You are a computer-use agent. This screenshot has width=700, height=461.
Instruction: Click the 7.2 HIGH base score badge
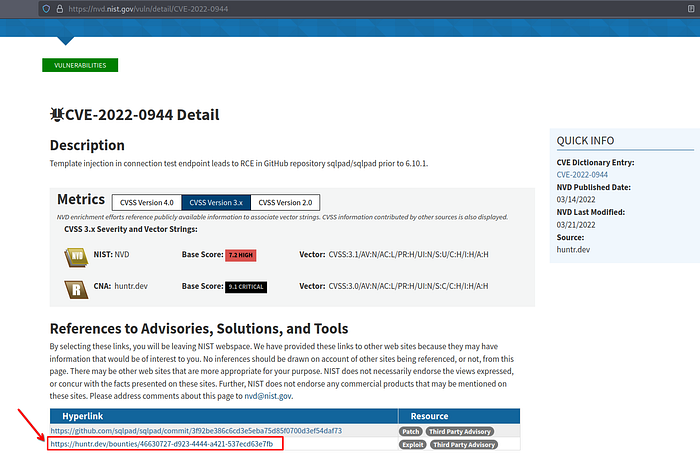pos(241,255)
